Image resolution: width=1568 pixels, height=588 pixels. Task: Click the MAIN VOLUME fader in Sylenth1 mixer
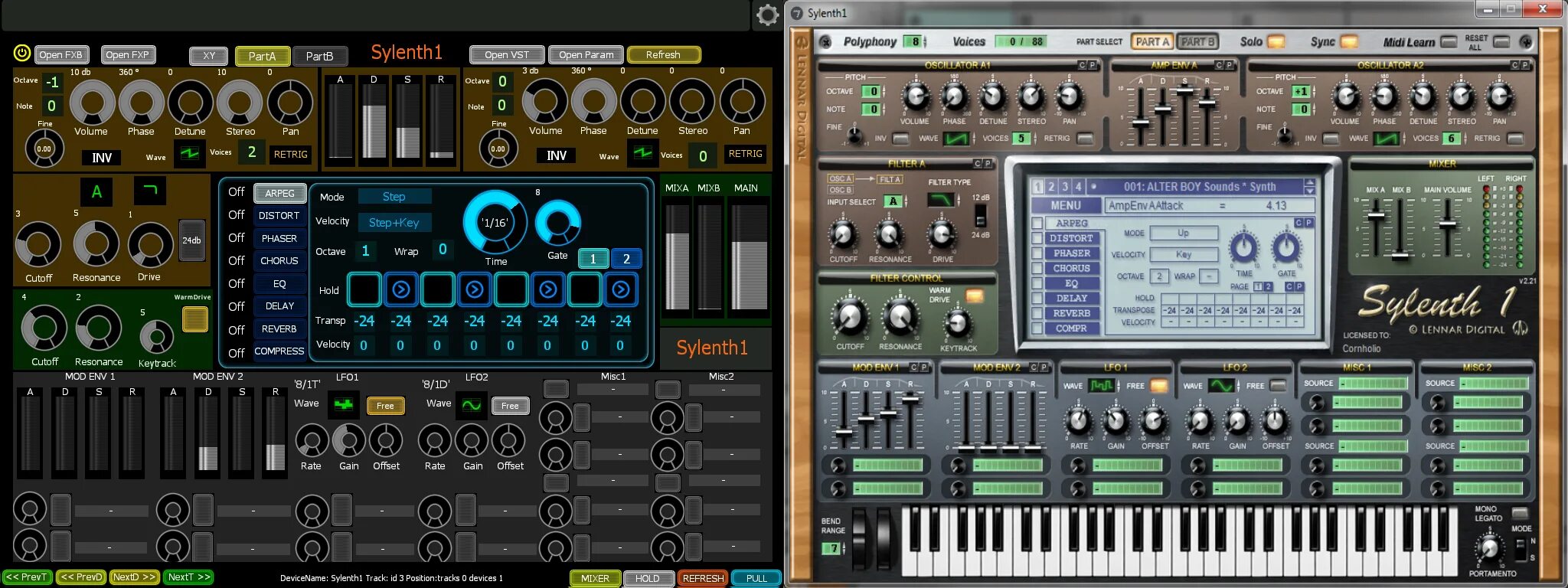(x=1447, y=224)
